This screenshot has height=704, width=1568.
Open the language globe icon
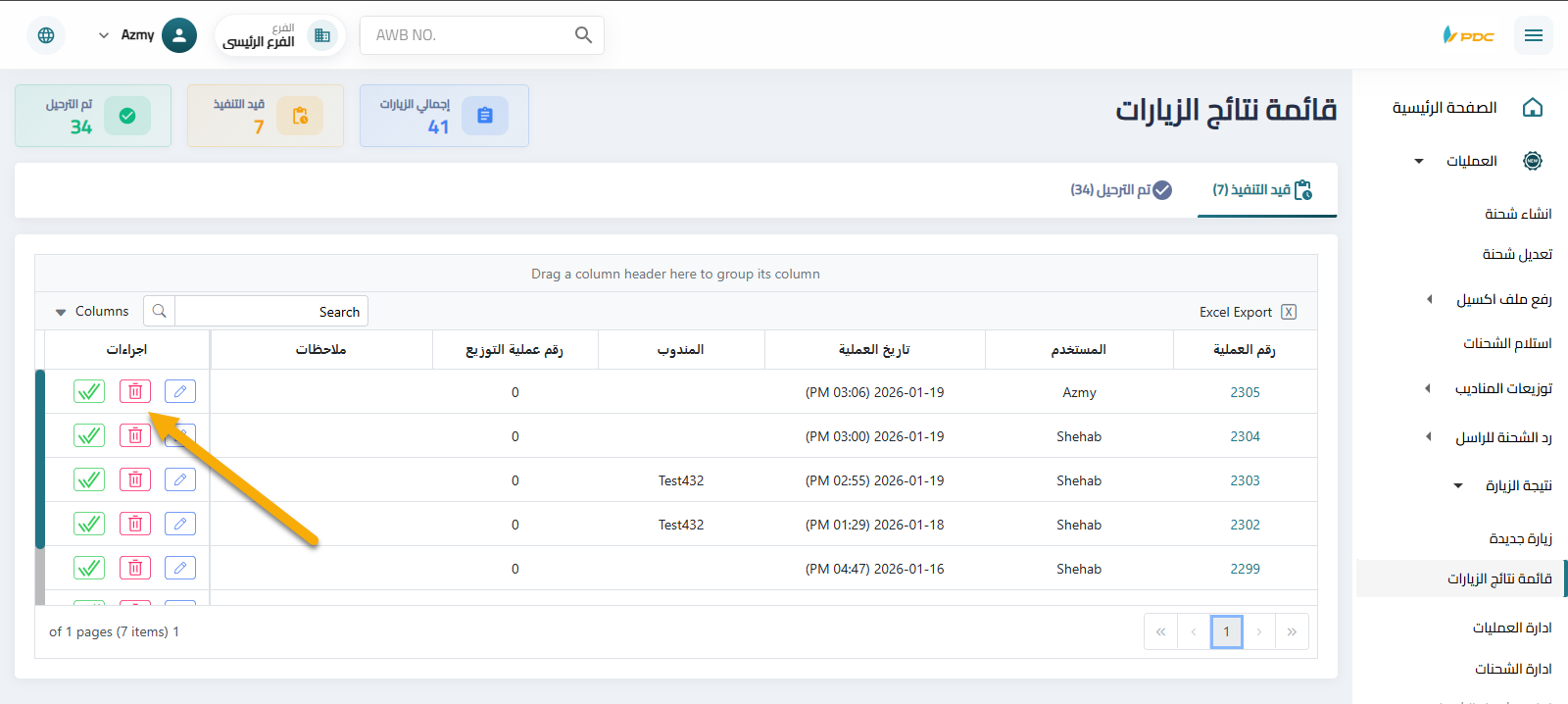[46, 35]
